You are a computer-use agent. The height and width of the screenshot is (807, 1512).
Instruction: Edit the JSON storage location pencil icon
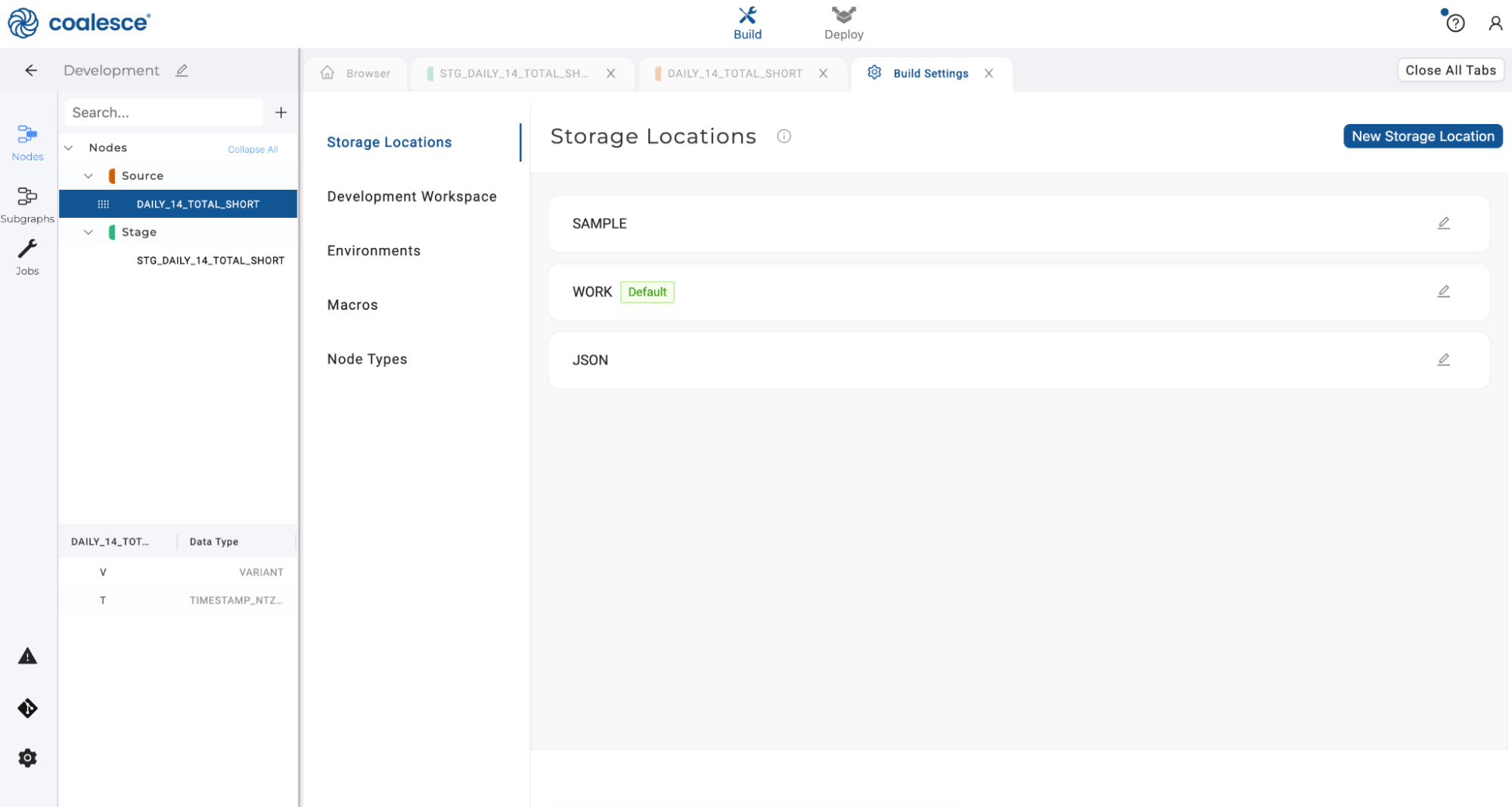(1443, 360)
